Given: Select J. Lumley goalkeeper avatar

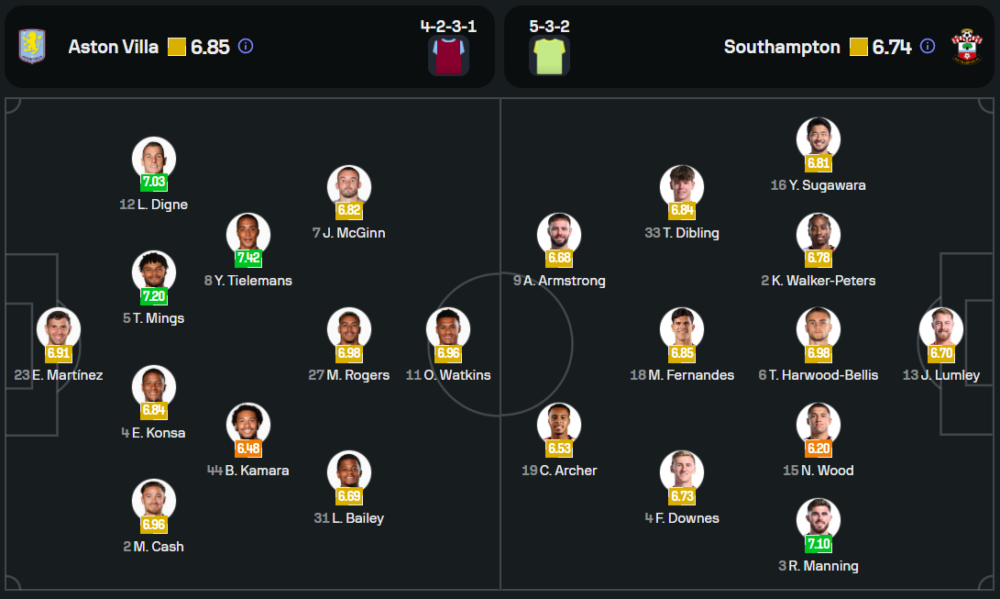Looking at the screenshot, I should [941, 328].
